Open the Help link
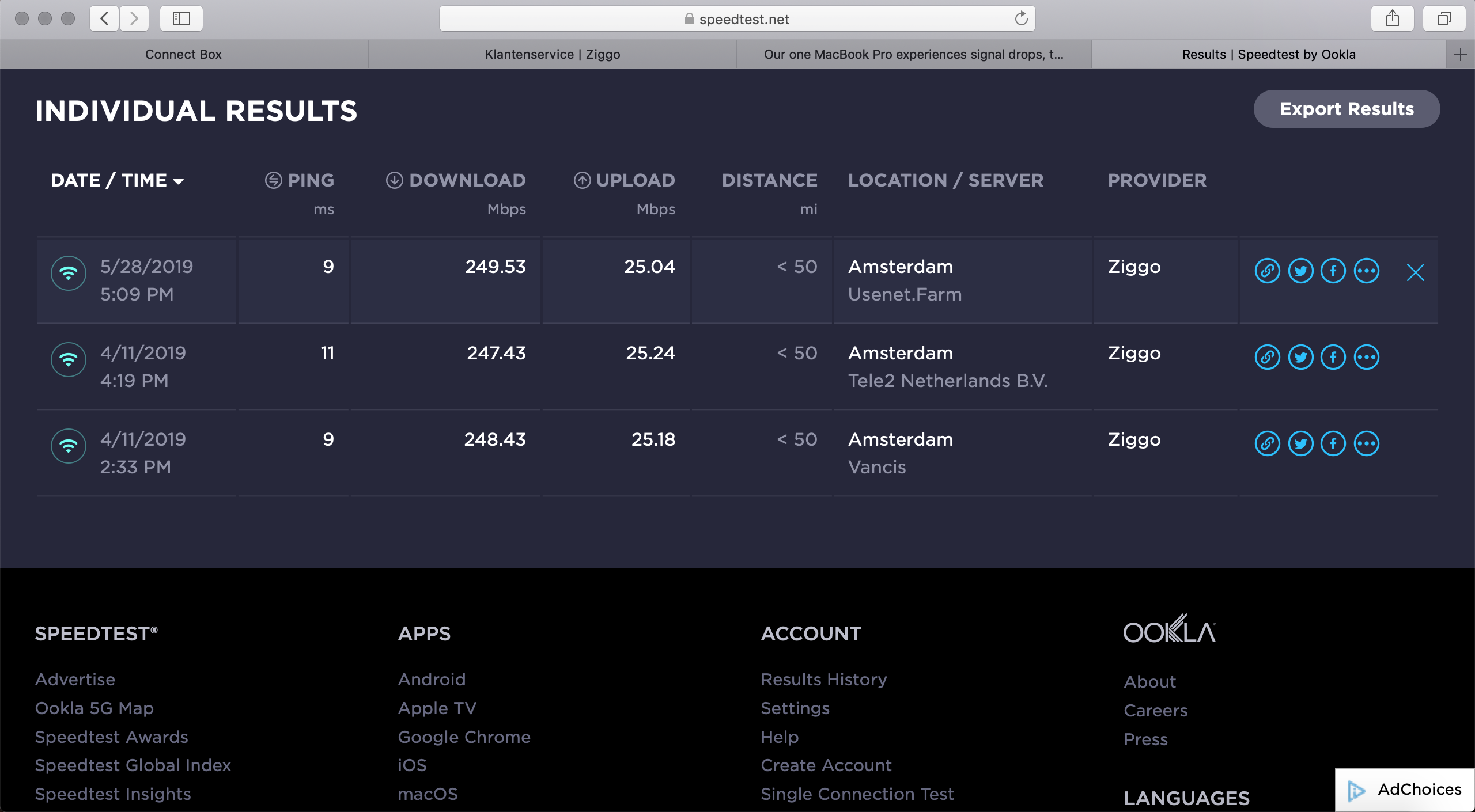 (780, 737)
